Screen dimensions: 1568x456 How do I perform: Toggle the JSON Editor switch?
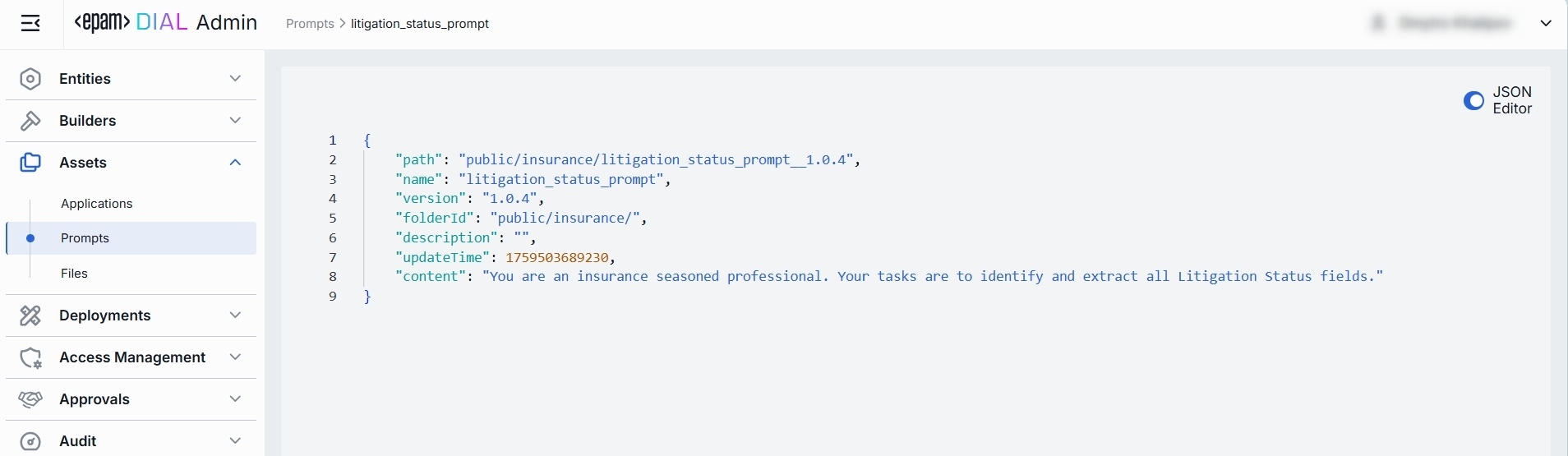click(x=1473, y=100)
